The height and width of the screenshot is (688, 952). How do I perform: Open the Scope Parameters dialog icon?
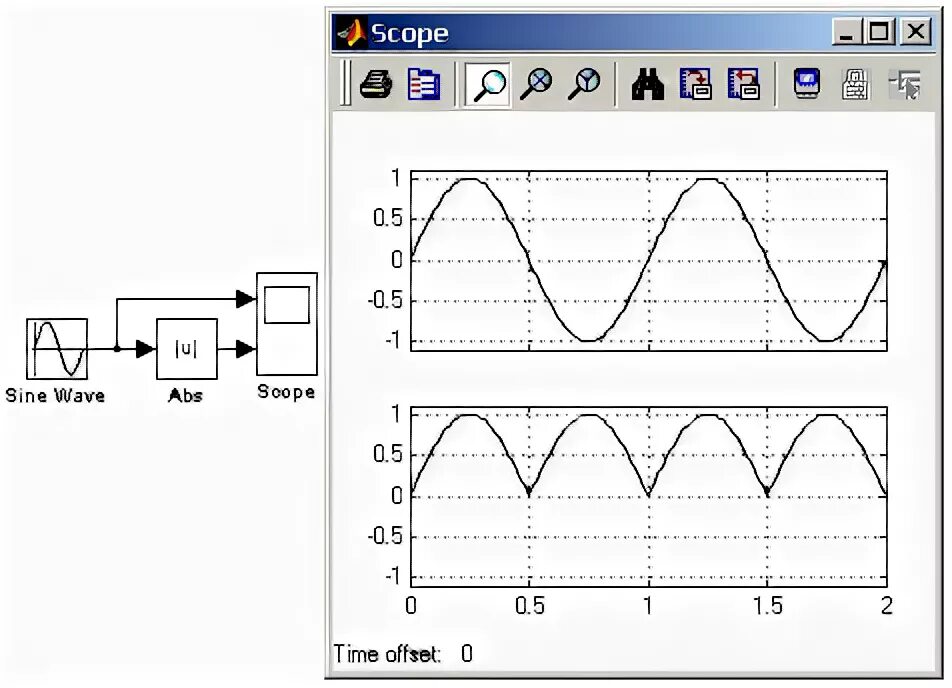pos(422,83)
